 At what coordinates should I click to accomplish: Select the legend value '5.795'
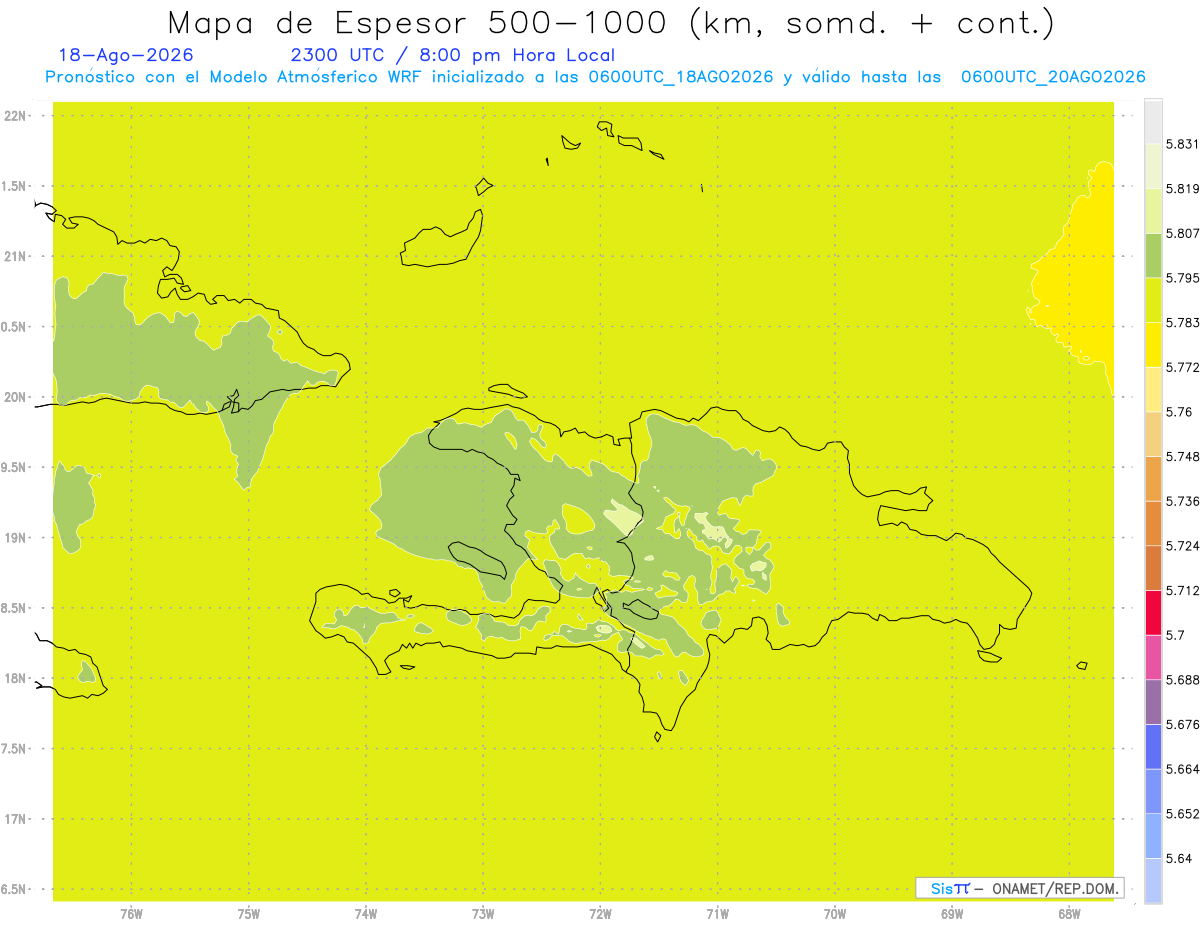[x=1182, y=278]
